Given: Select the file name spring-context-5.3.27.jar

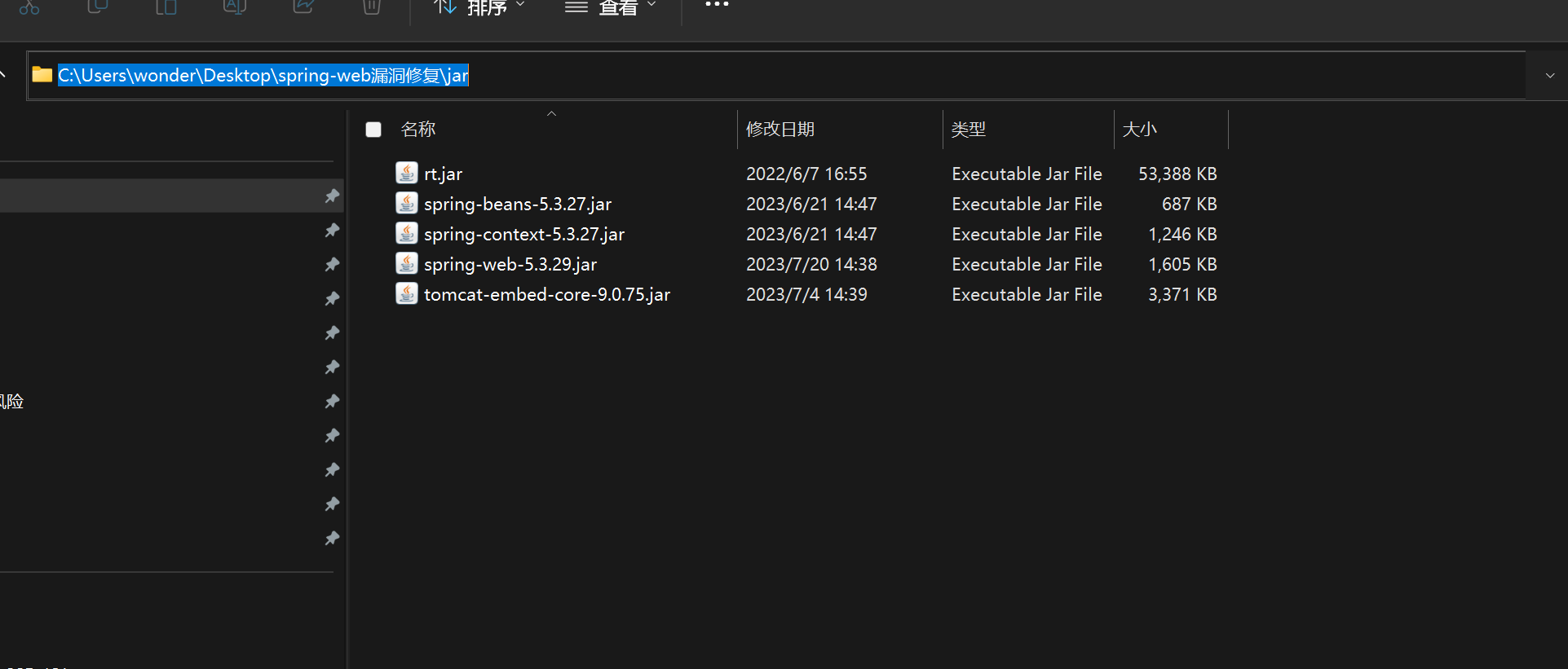Looking at the screenshot, I should click(x=524, y=234).
